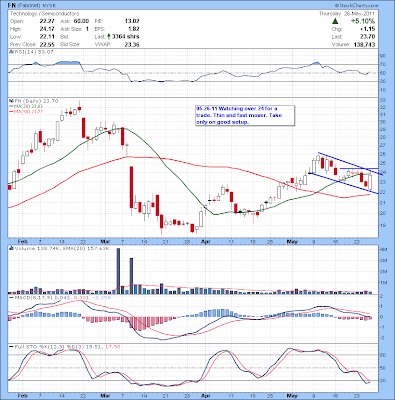Click the Open value 22.27
This screenshot has height=400, width=395.
(x=47, y=21)
